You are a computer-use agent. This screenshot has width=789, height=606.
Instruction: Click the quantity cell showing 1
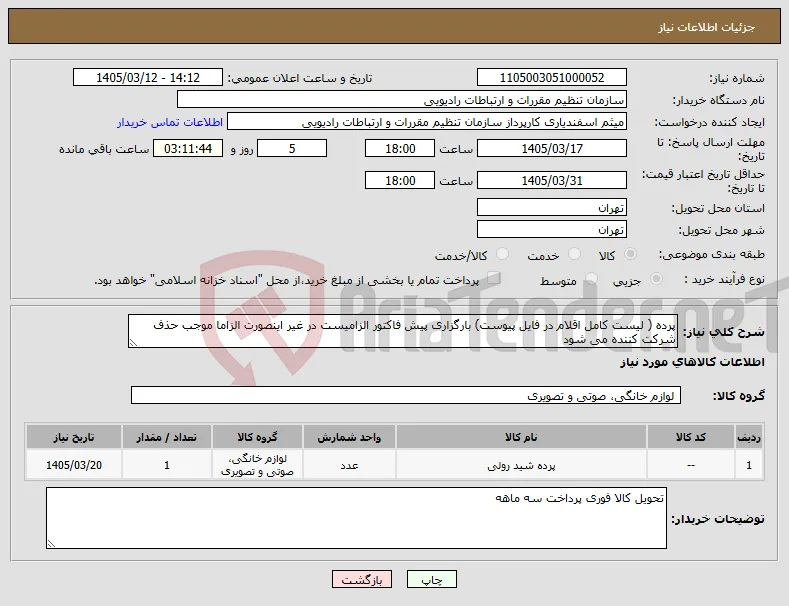167,465
